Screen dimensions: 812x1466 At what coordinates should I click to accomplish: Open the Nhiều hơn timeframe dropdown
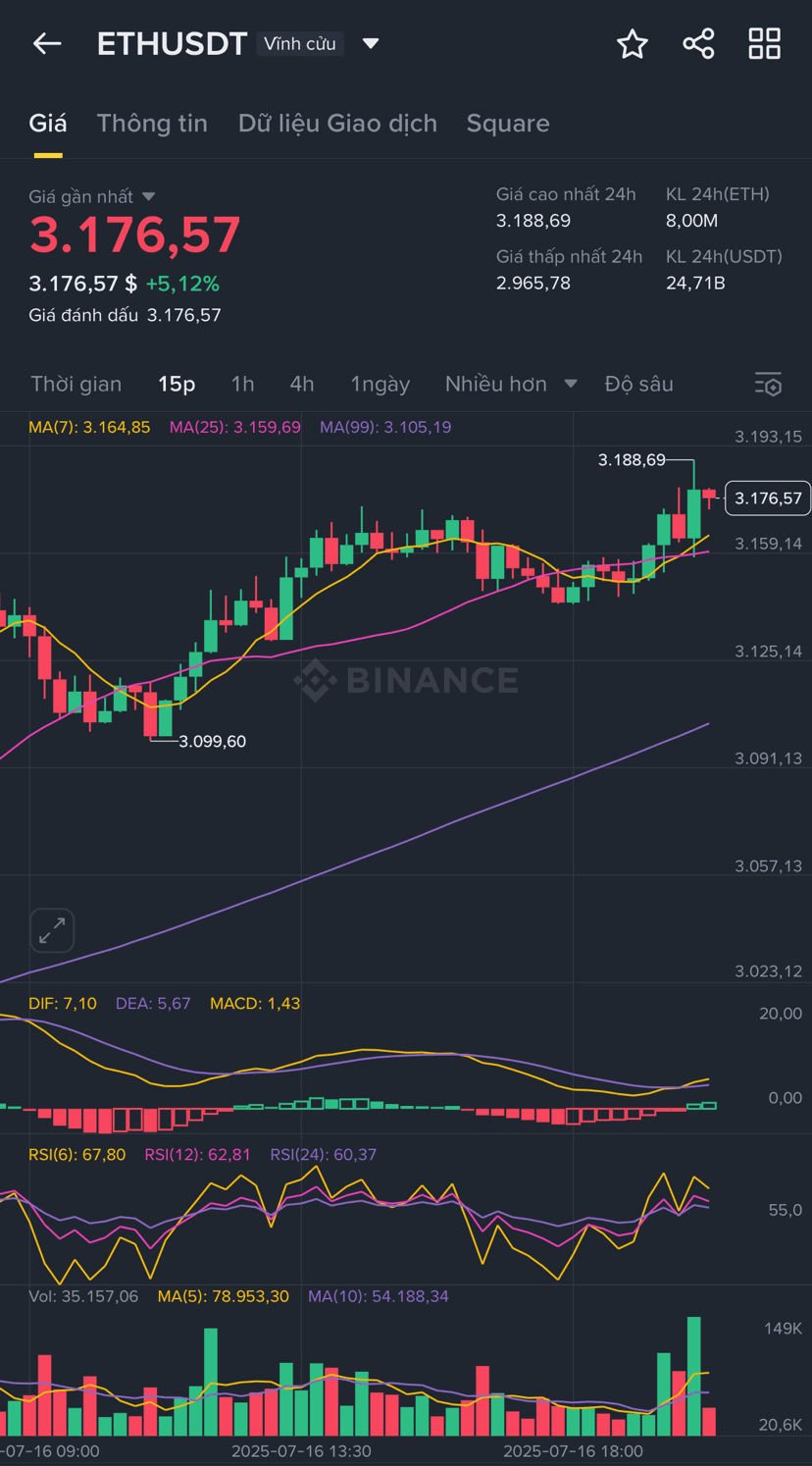click(511, 384)
